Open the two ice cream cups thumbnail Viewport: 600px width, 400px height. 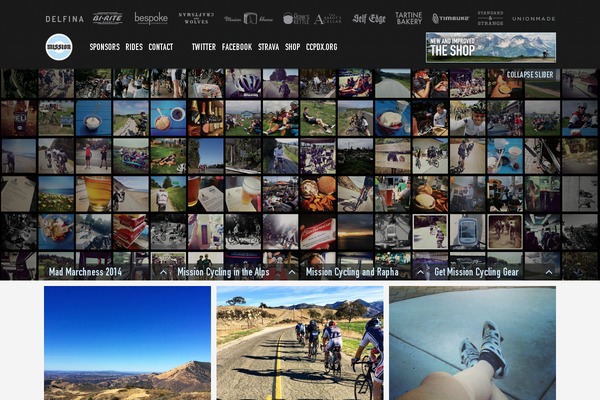(505, 156)
